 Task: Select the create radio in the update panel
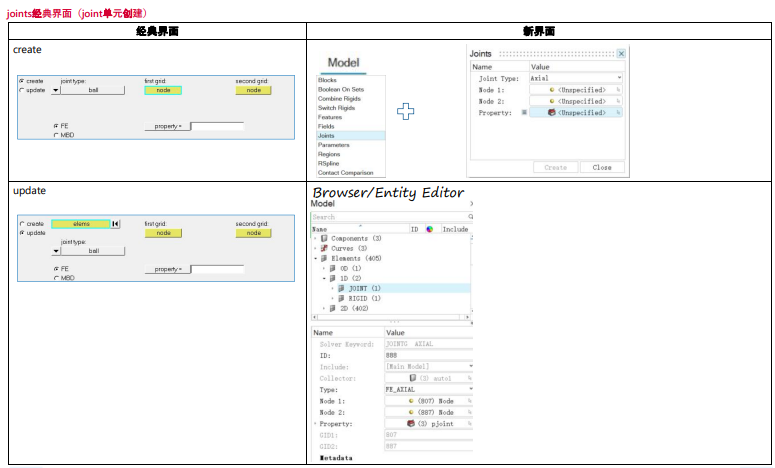coord(22,224)
